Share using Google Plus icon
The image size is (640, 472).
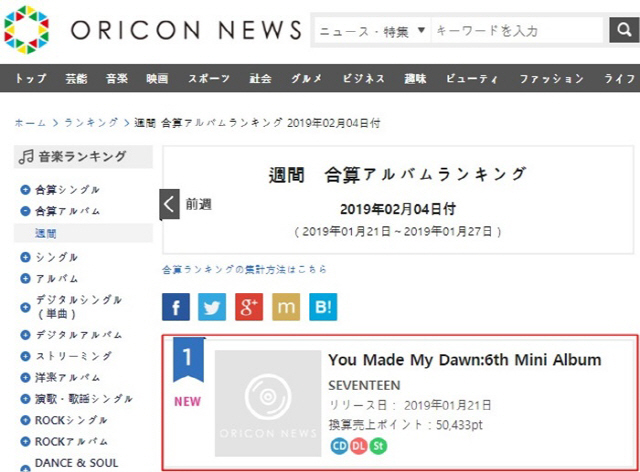click(x=249, y=307)
